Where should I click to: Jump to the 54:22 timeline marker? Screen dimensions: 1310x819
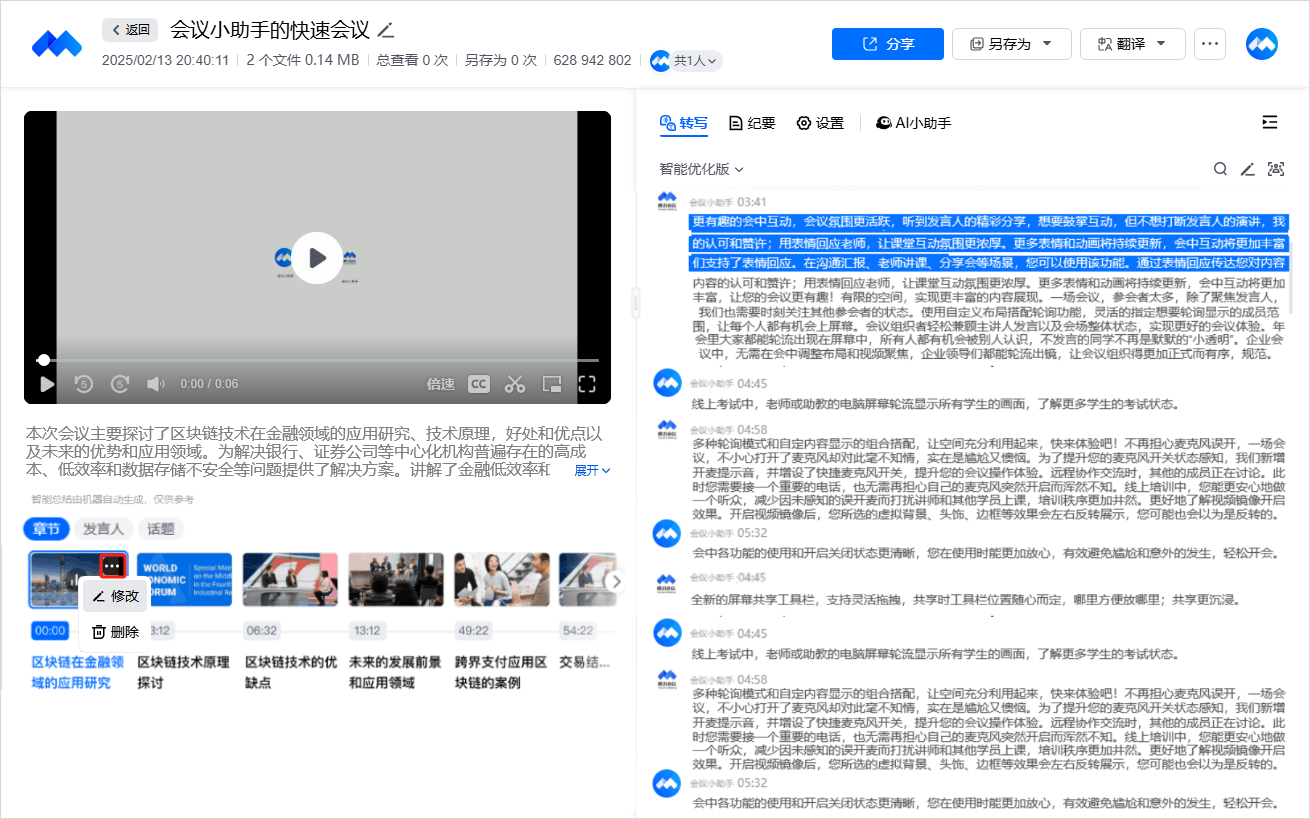578,631
